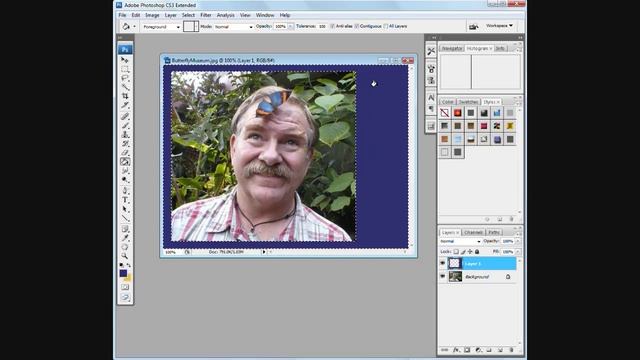Viewport: 640px width, 360px height.
Task: Delete layer with trash icon
Action: (x=511, y=350)
